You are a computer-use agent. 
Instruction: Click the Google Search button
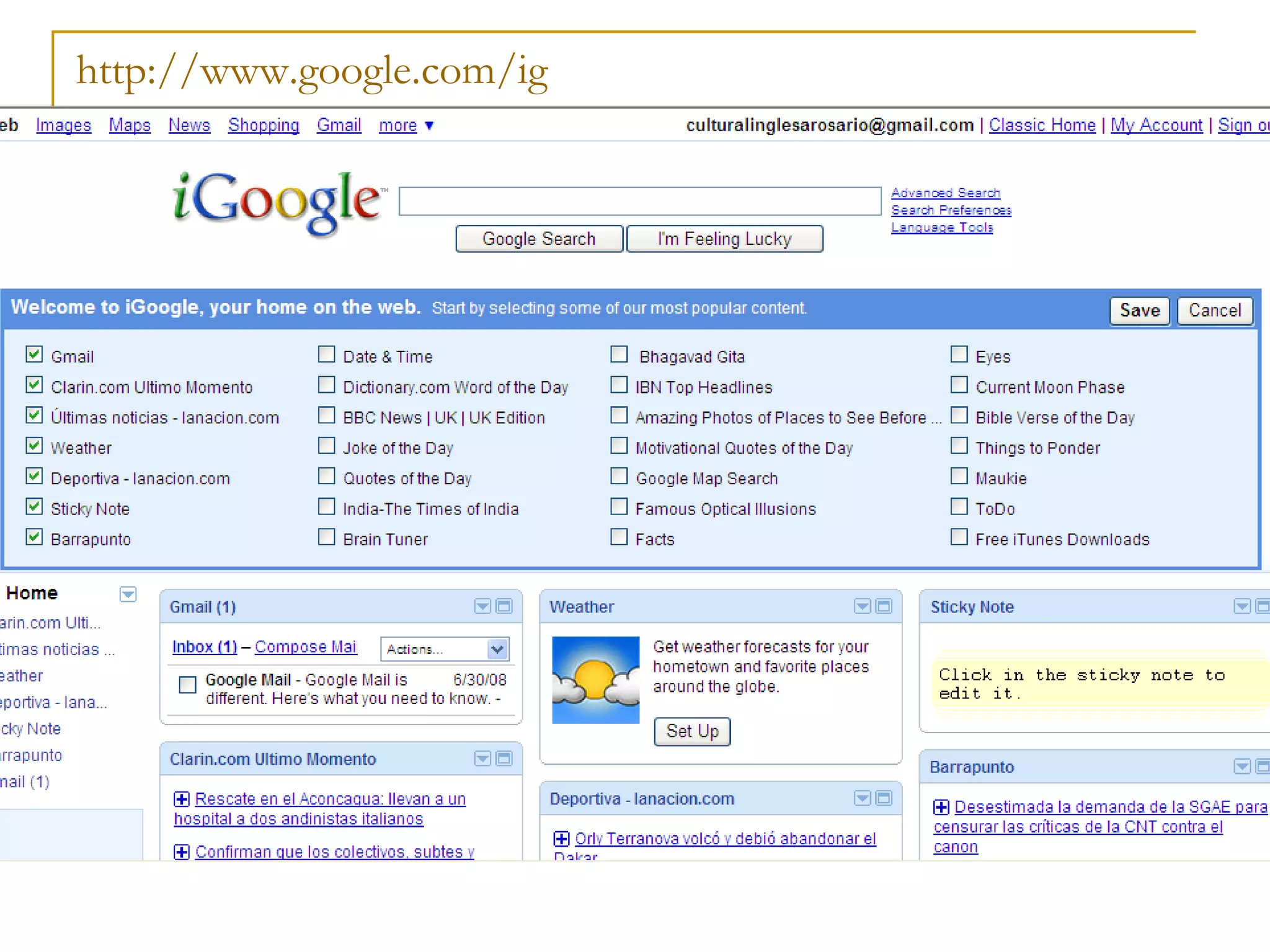(539, 239)
